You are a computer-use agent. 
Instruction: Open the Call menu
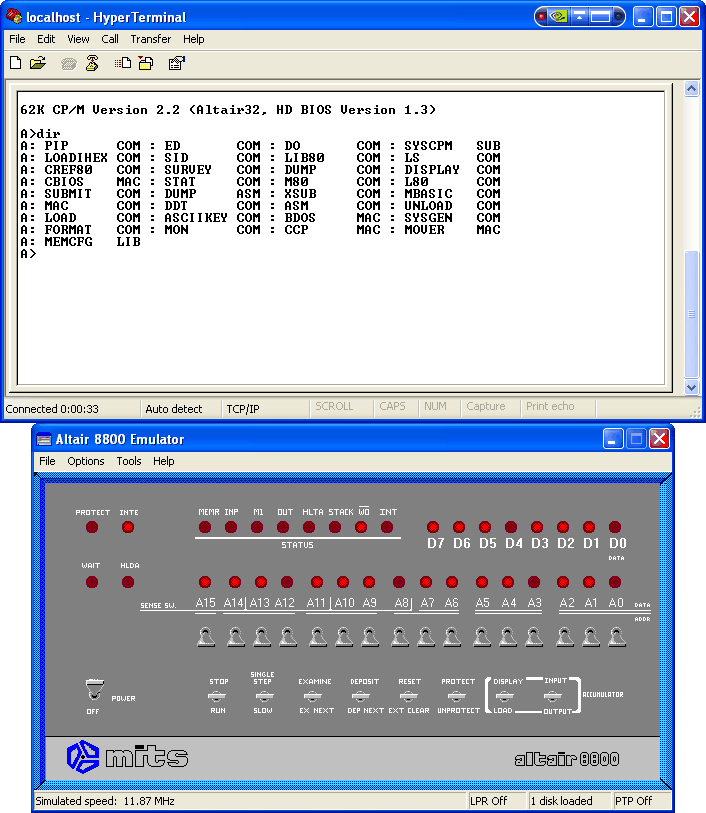[x=109, y=39]
